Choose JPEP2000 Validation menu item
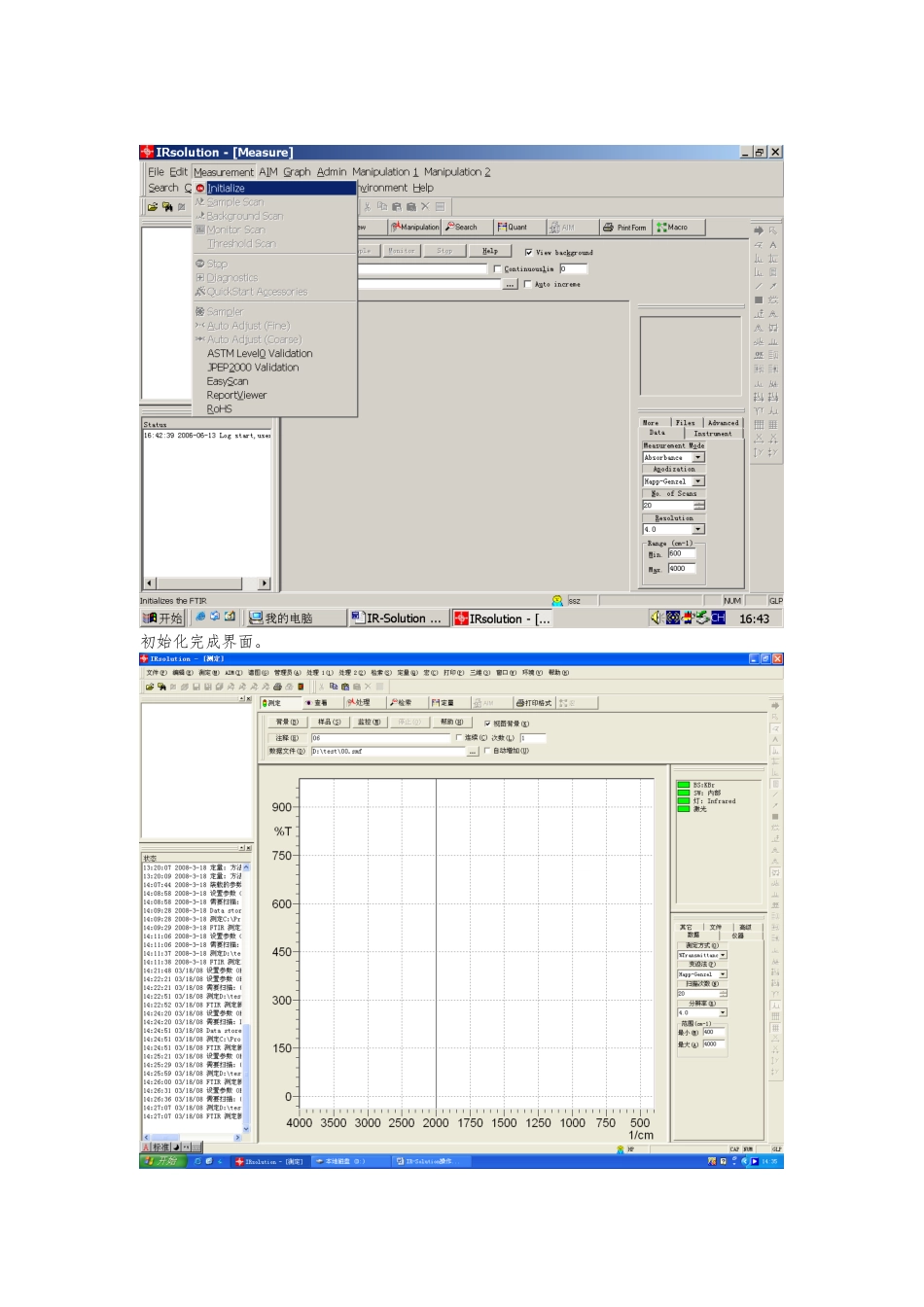924x1307 pixels. (x=253, y=368)
